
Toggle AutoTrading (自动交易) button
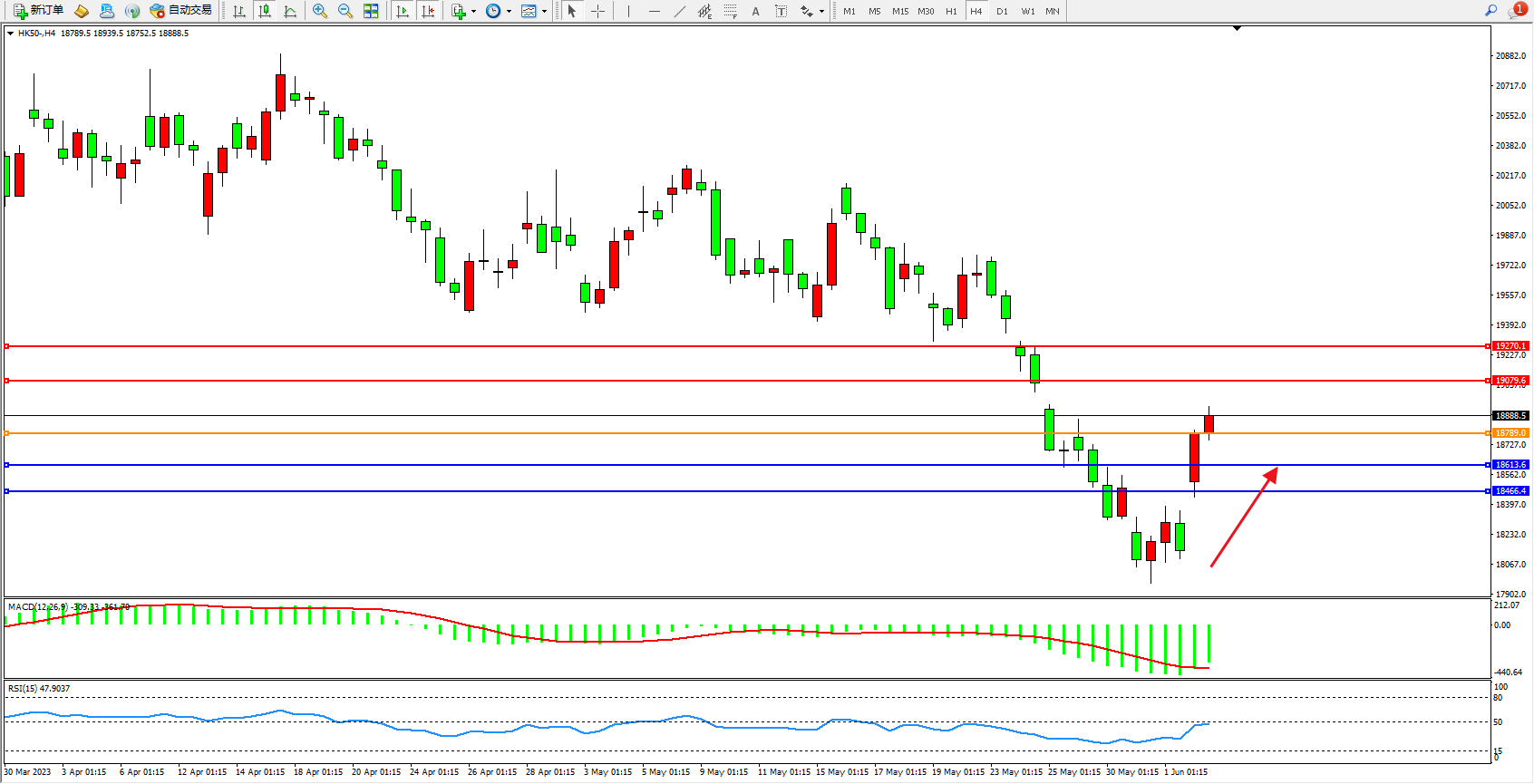(180, 11)
